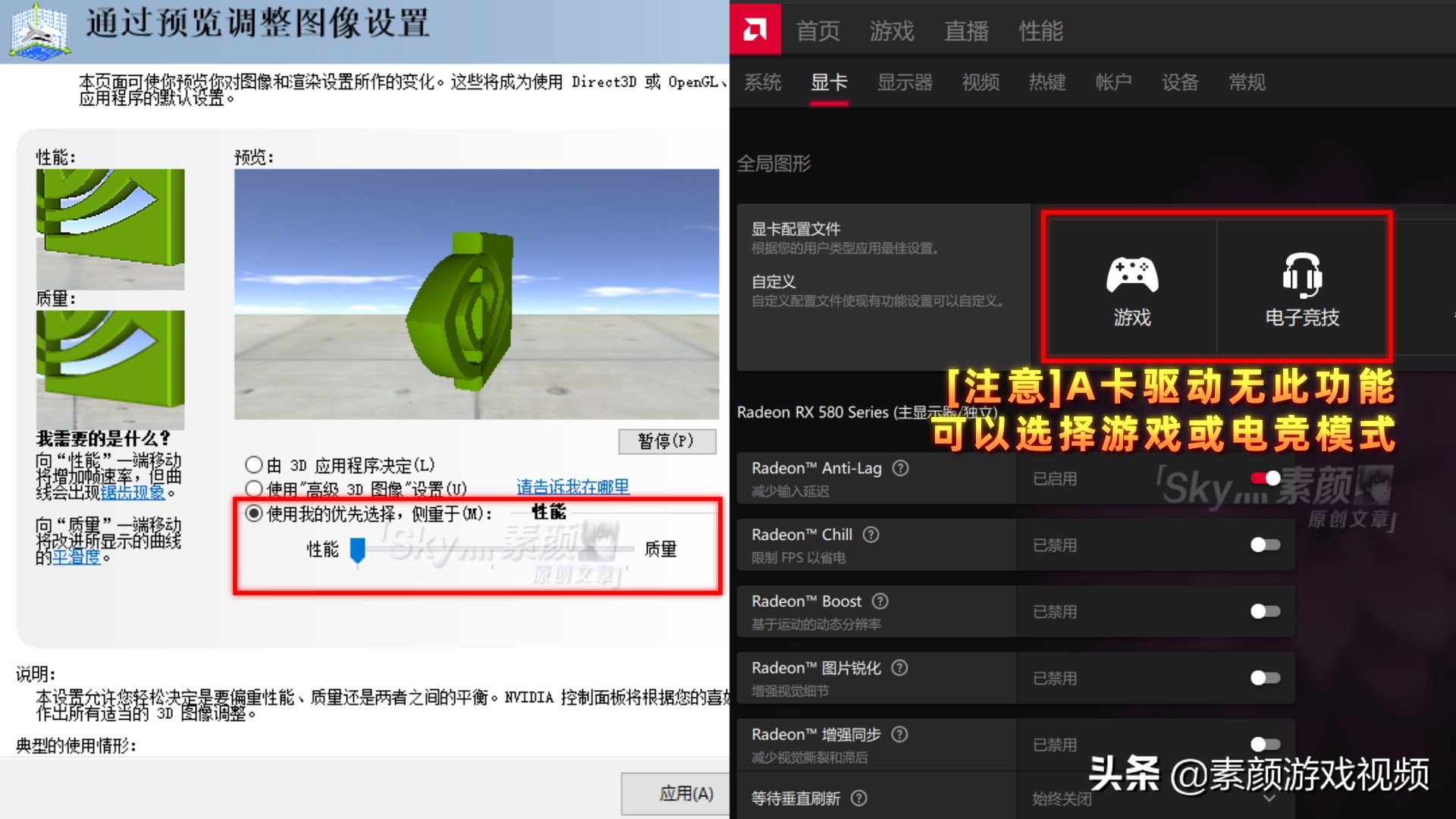Screen dimensions: 1456x819
Task: Open help for Radeon Chill
Action: tap(871, 535)
